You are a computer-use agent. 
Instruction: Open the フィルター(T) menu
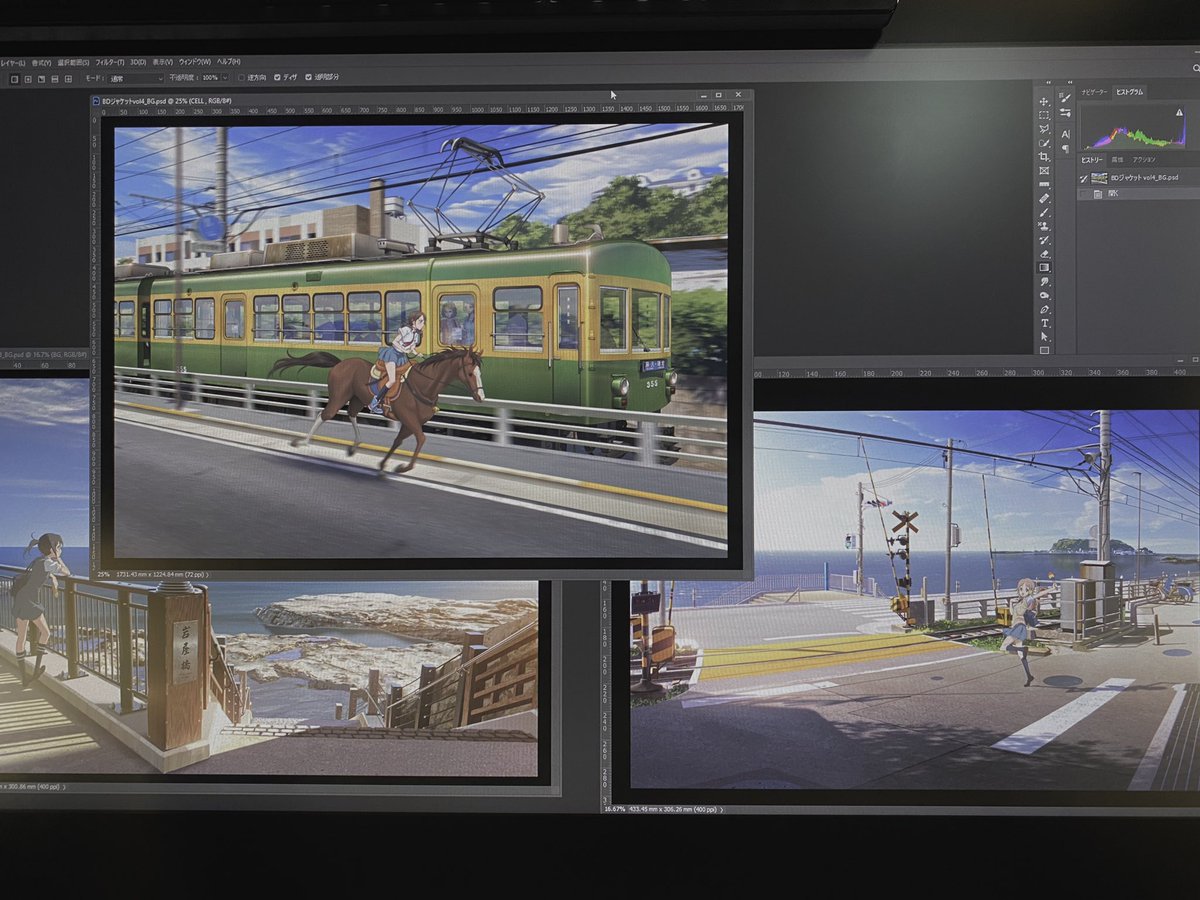[x=110, y=63]
